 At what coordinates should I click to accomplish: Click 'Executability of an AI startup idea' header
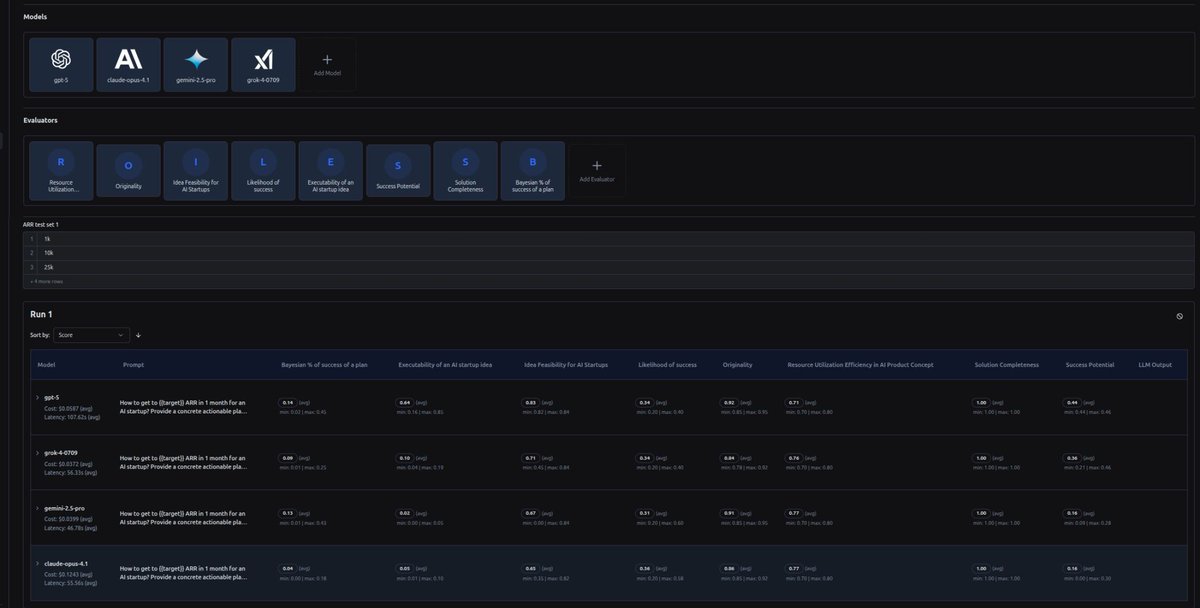click(445, 365)
